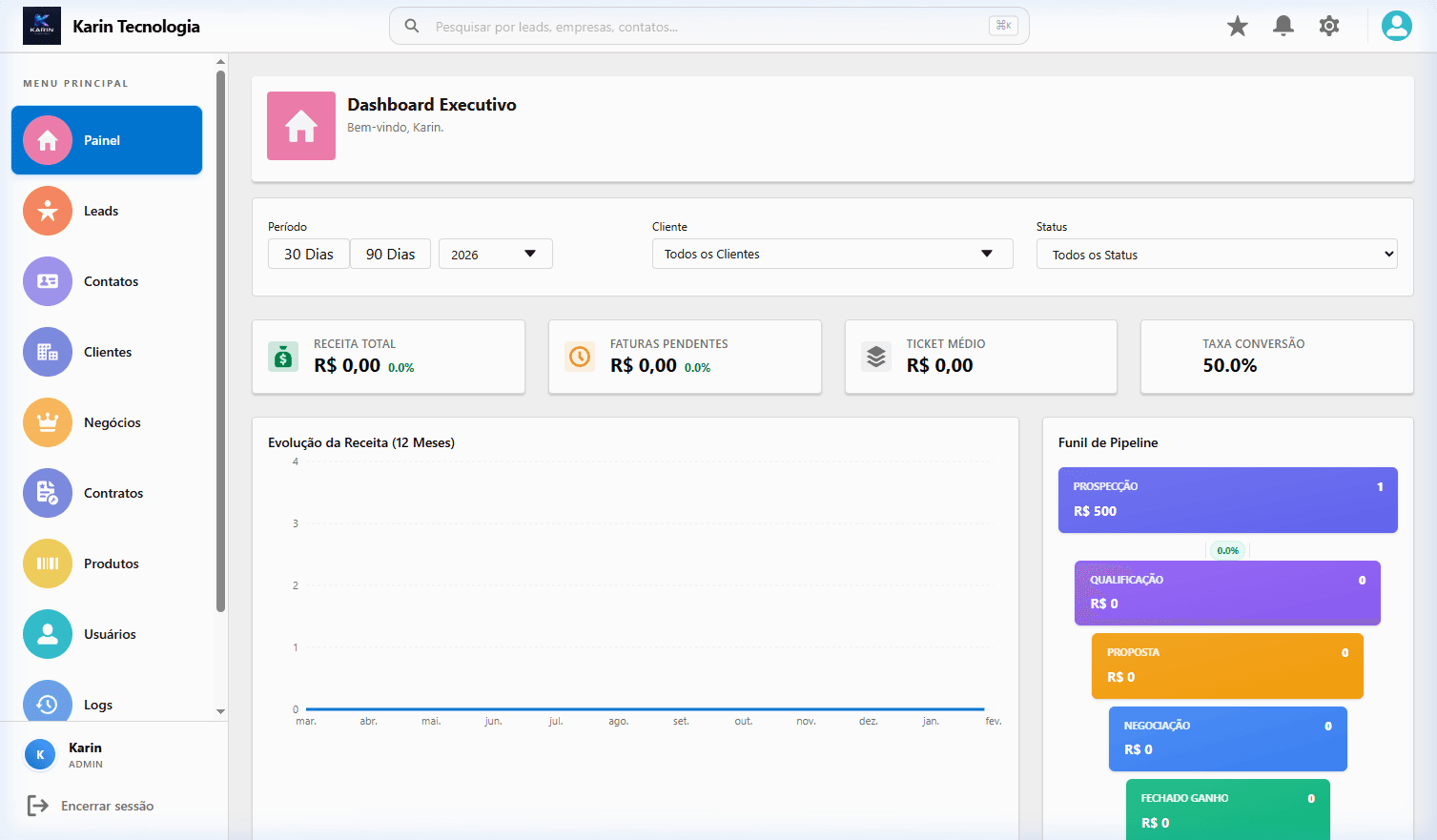Click the Clientes sidebar icon
Viewport: 1437px width, 840px height.
[x=47, y=352]
